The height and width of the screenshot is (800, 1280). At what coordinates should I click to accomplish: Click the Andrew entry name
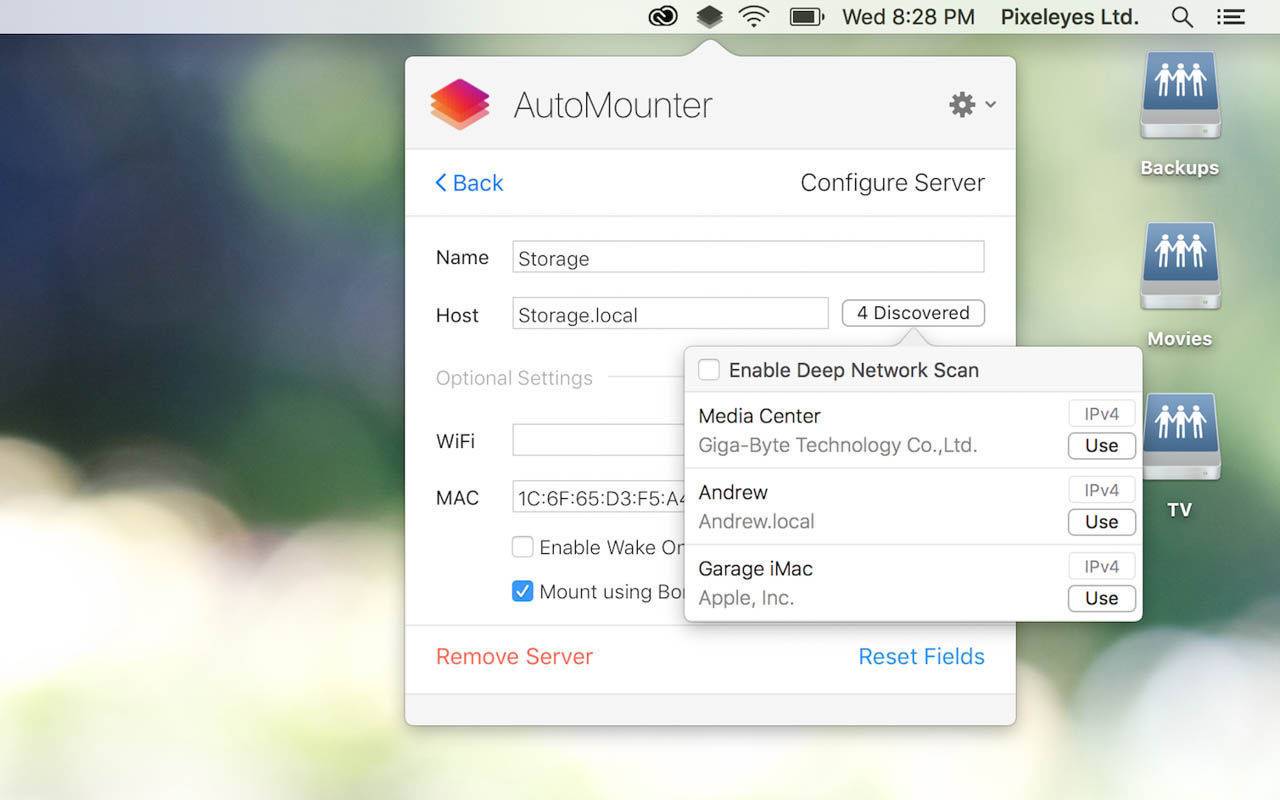[x=733, y=492]
